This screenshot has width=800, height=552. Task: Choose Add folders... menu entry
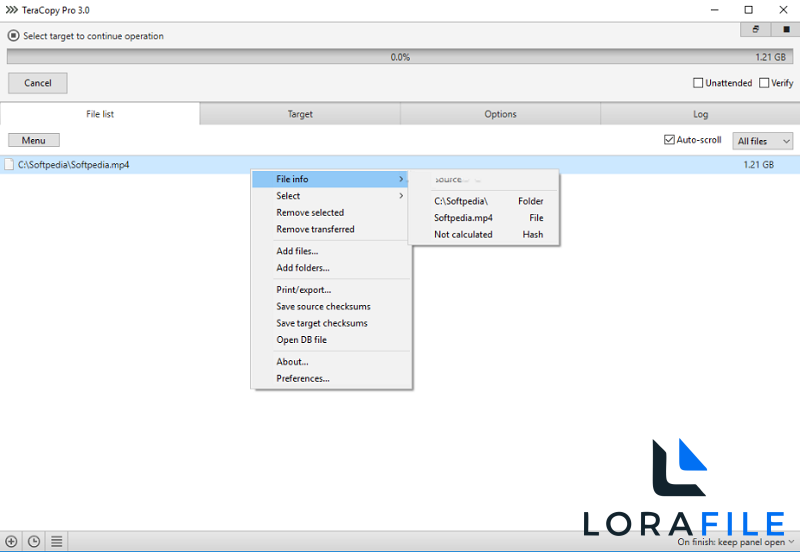(332, 268)
